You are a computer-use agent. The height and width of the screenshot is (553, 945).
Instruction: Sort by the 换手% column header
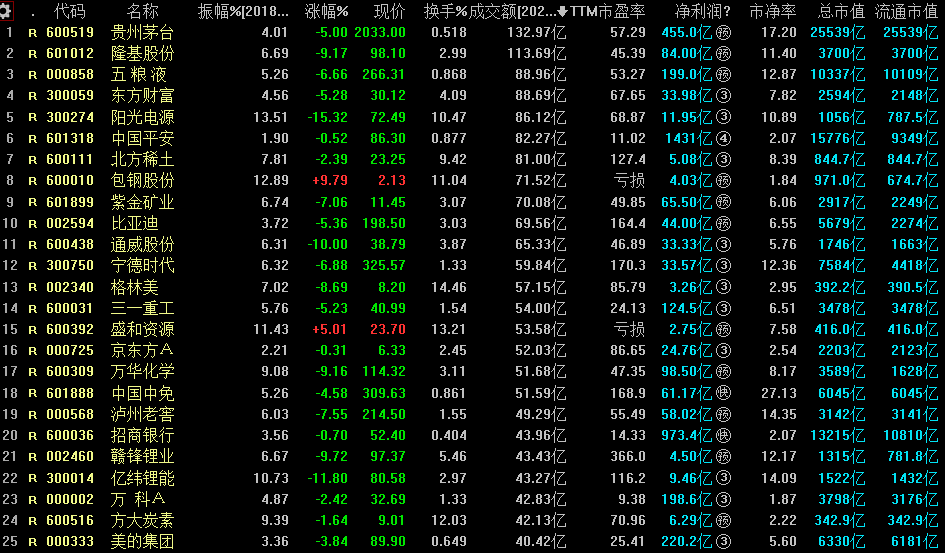click(446, 11)
